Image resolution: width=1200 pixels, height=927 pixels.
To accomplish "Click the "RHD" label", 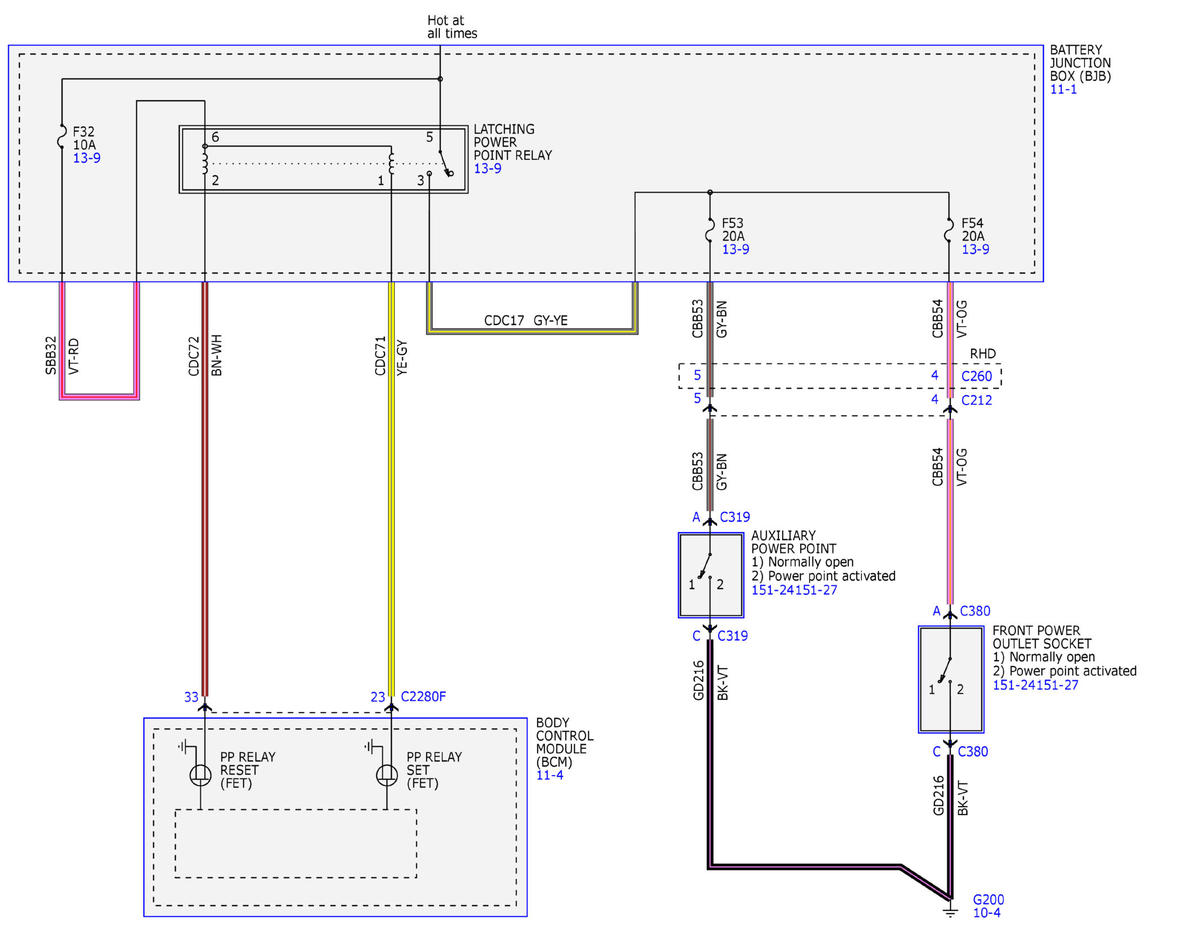I will [983, 353].
